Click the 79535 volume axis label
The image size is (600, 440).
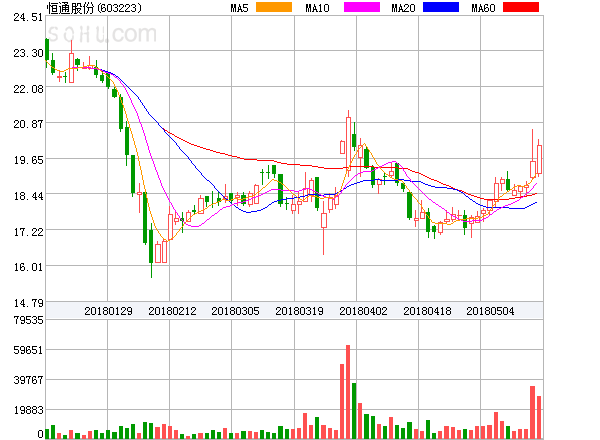28,320
